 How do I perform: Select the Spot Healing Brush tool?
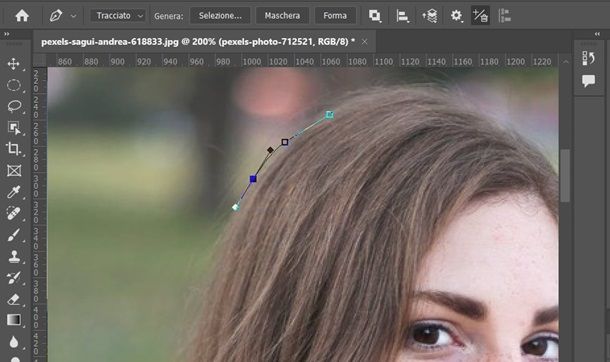click(x=14, y=213)
